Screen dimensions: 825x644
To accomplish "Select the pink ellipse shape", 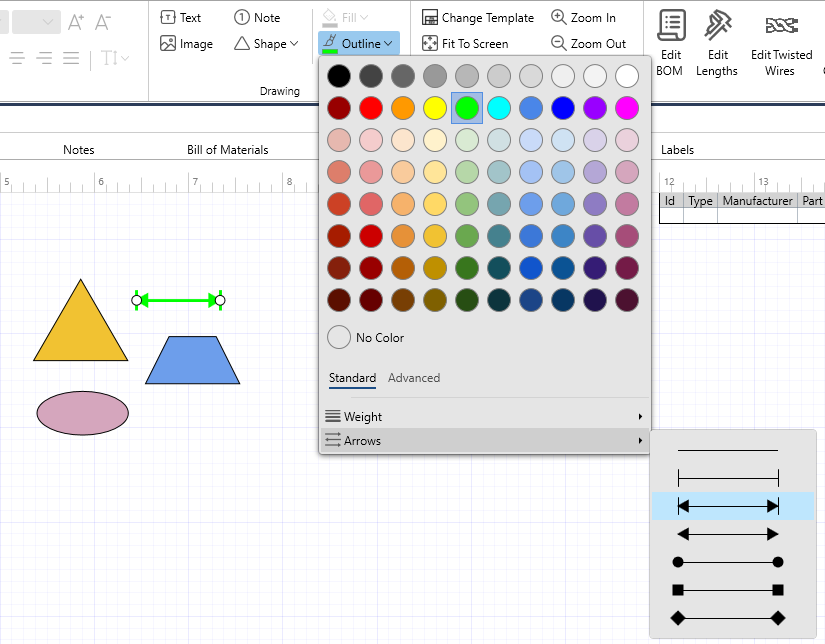I will pos(83,413).
